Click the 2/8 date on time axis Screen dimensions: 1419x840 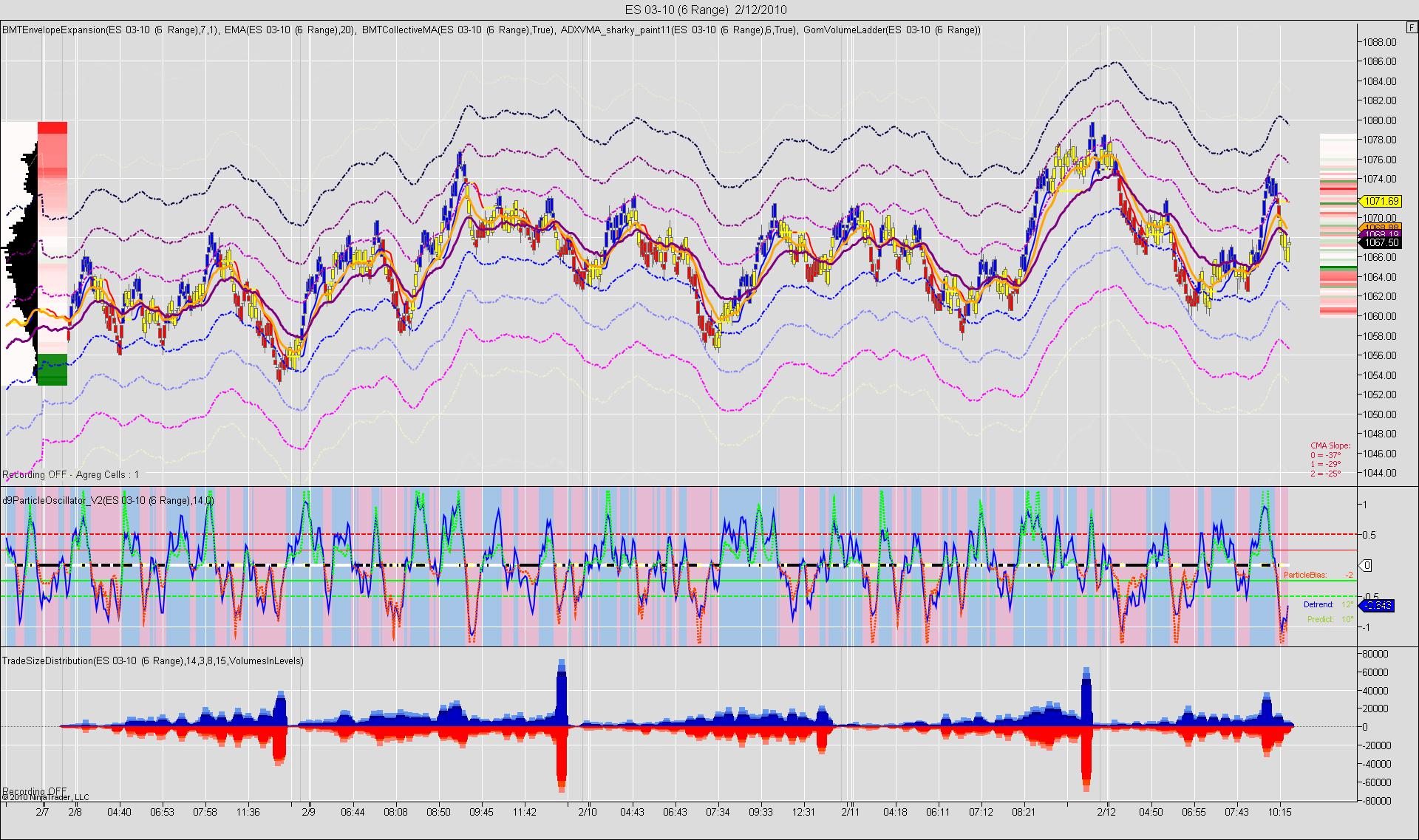coord(75,812)
